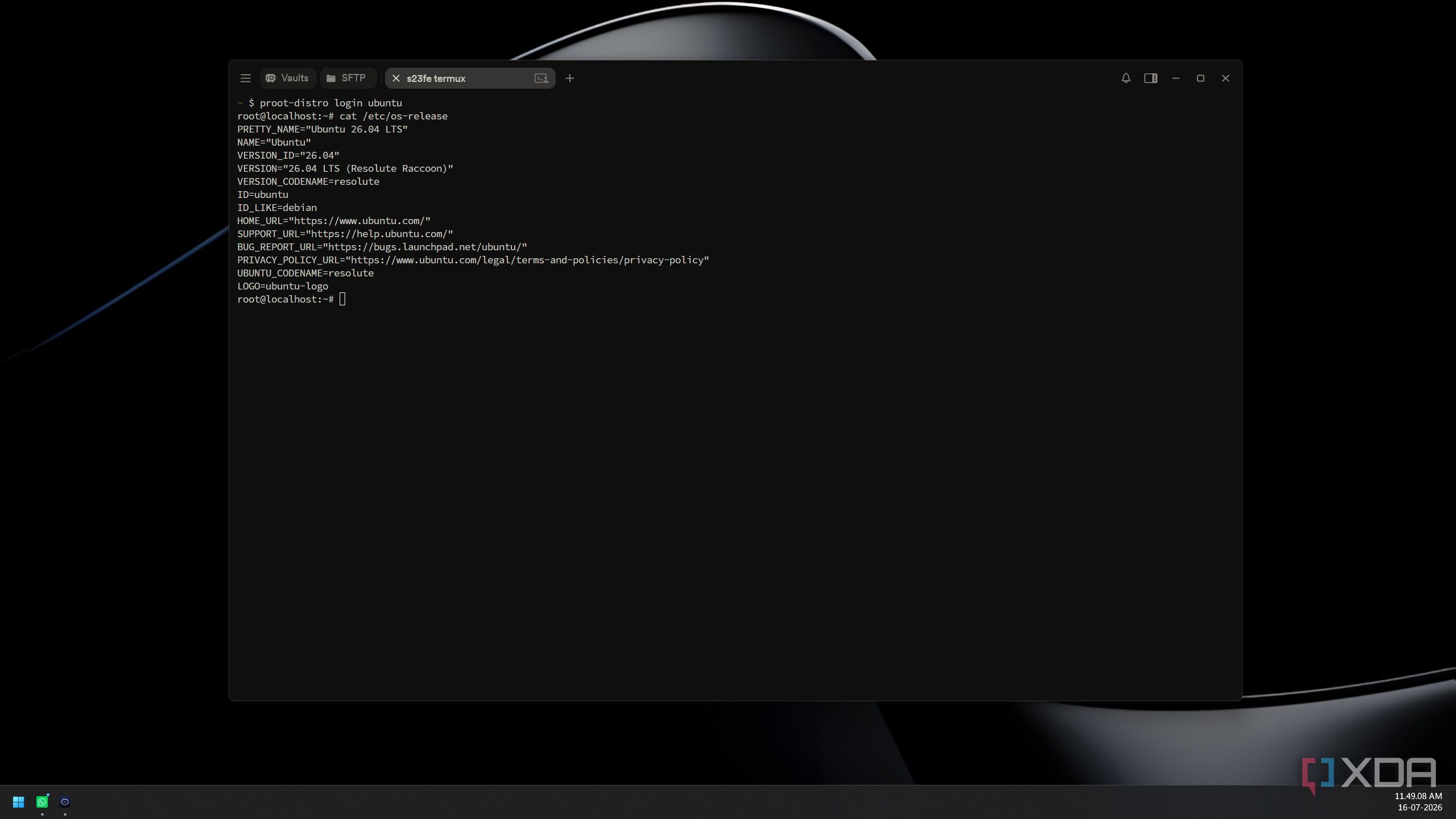
Task: Click the 'proot-distro login ubuntu' command line
Action: pos(320,103)
